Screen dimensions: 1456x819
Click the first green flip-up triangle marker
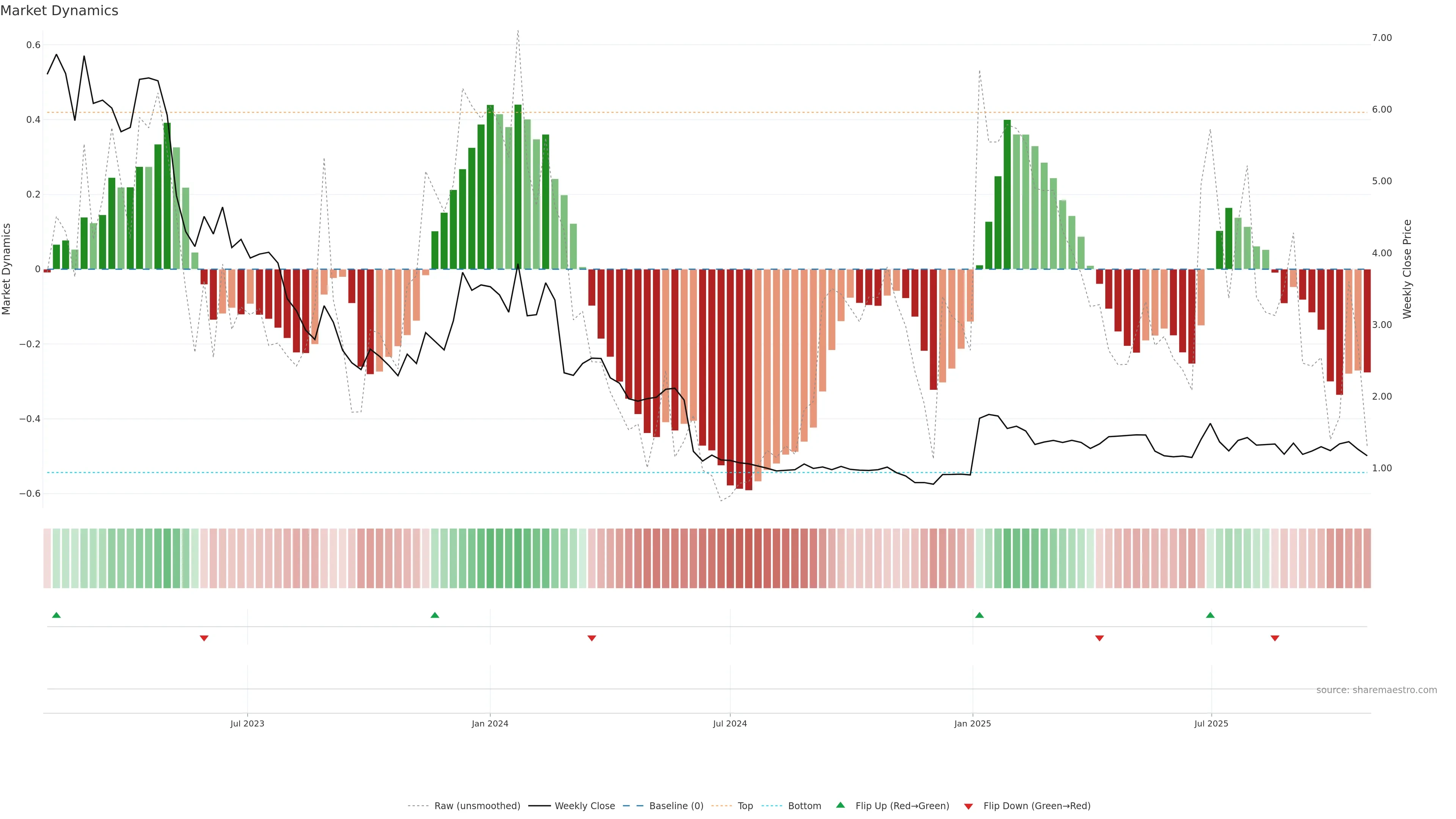pos(56,615)
